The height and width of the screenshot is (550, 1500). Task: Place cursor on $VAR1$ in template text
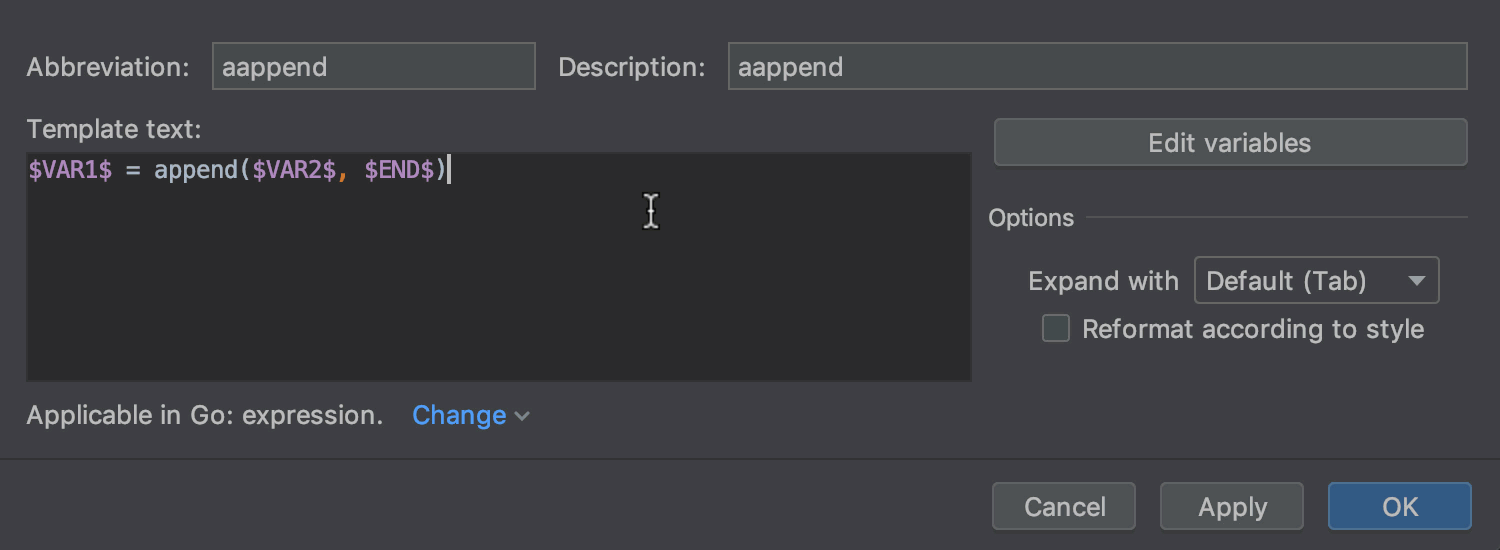tap(70, 171)
